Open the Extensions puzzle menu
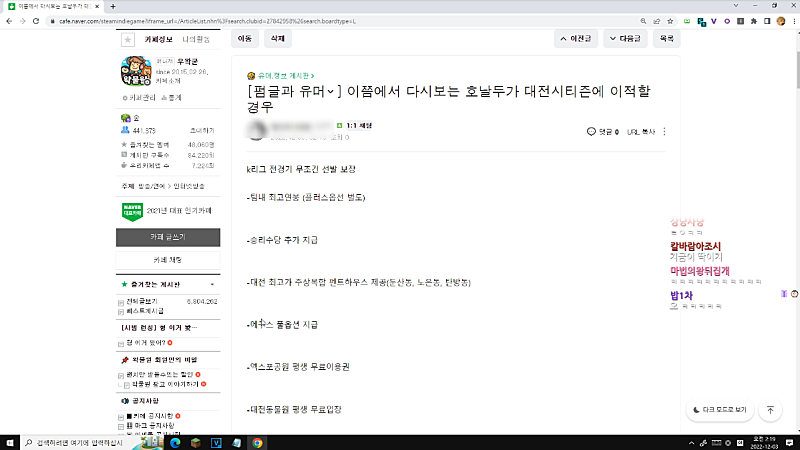The image size is (800, 450). 754,21
